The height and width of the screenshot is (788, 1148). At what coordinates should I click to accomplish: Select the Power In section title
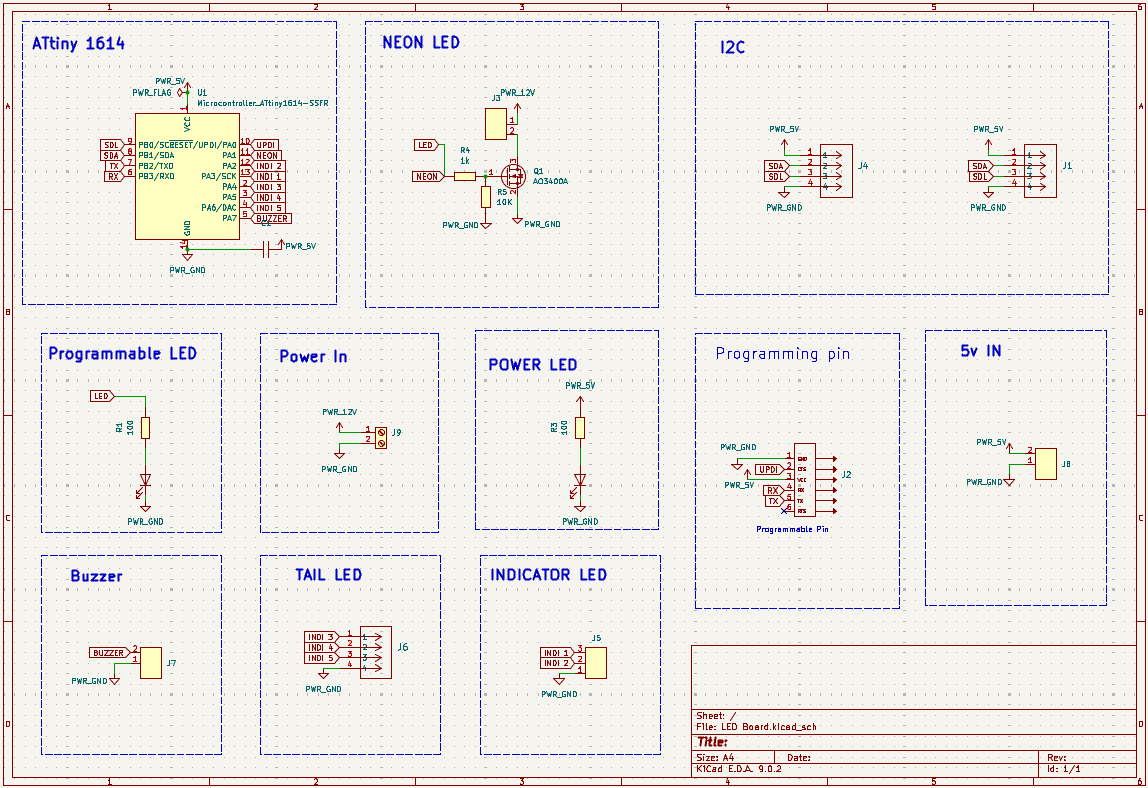pos(313,357)
